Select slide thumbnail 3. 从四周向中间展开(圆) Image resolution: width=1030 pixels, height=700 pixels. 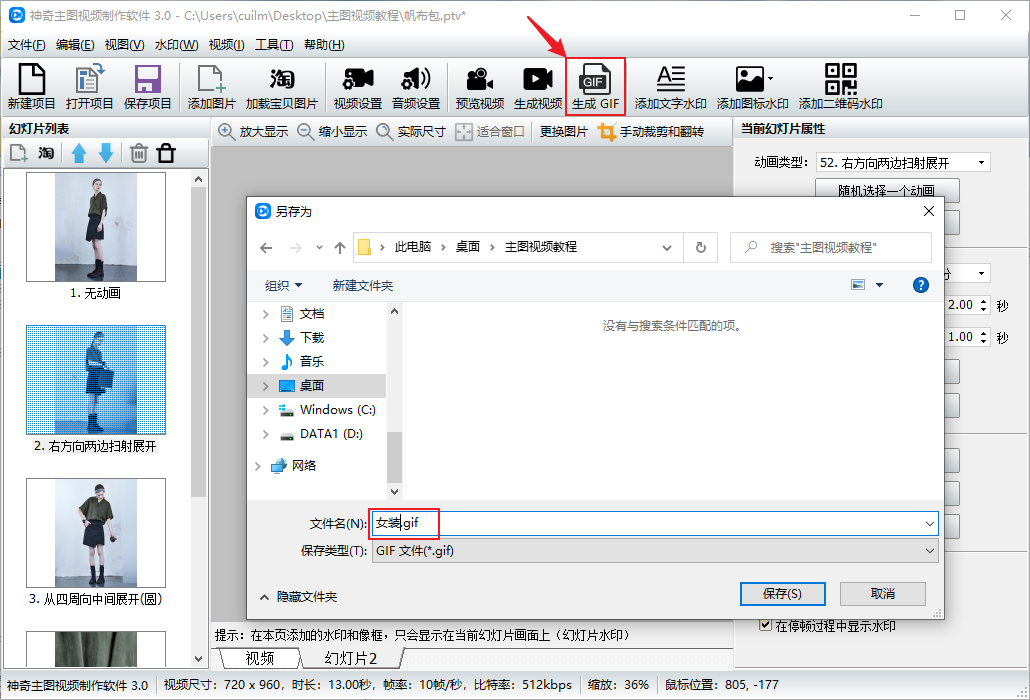(x=96, y=533)
